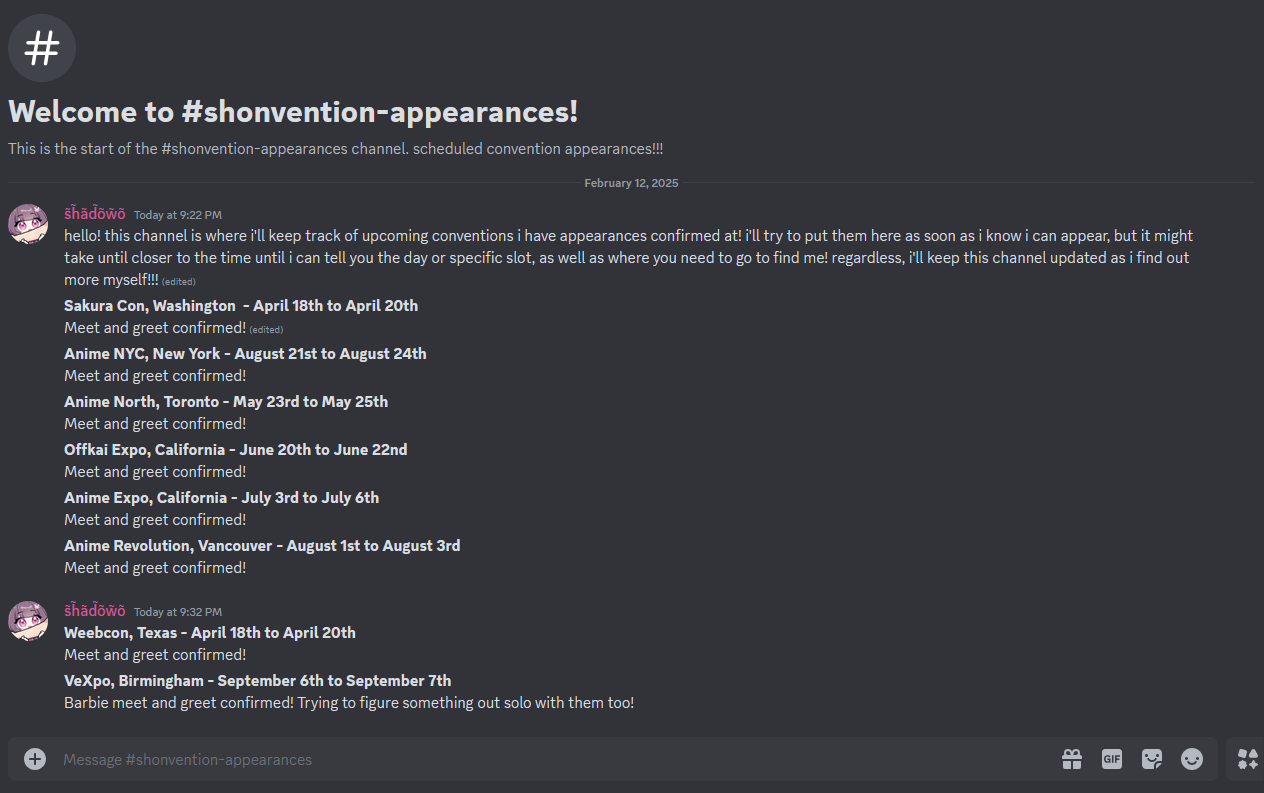Click the Weebcon, Texas message line

click(209, 633)
